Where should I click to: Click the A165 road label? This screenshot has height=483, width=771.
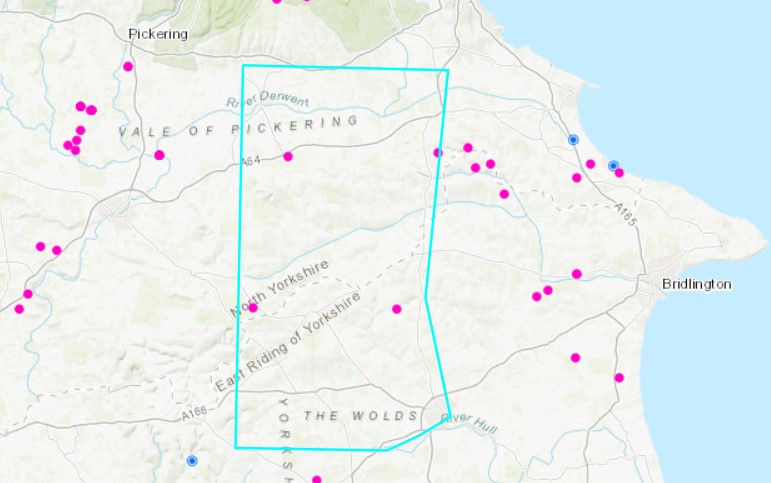tap(625, 213)
